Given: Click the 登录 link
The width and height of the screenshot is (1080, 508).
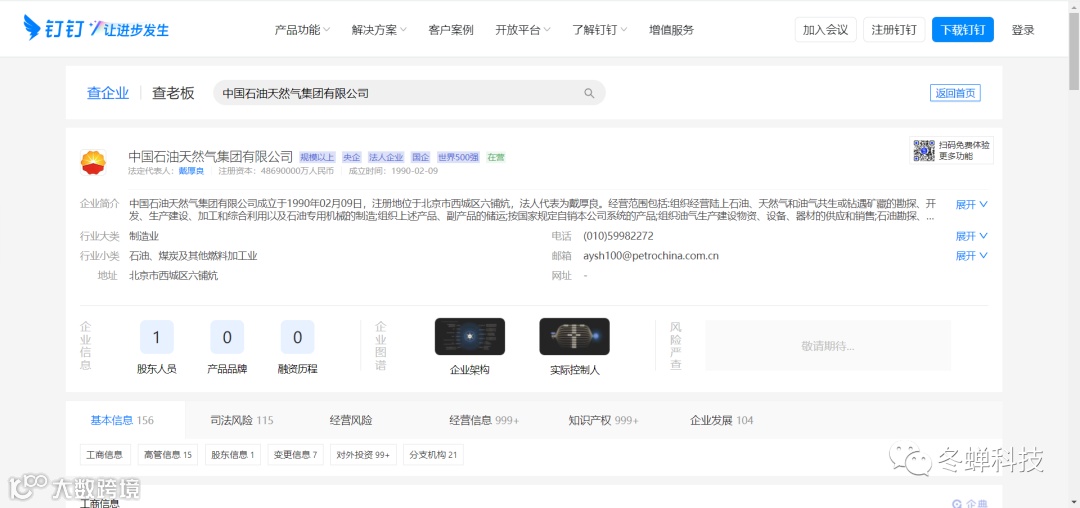Looking at the screenshot, I should point(1023,30).
